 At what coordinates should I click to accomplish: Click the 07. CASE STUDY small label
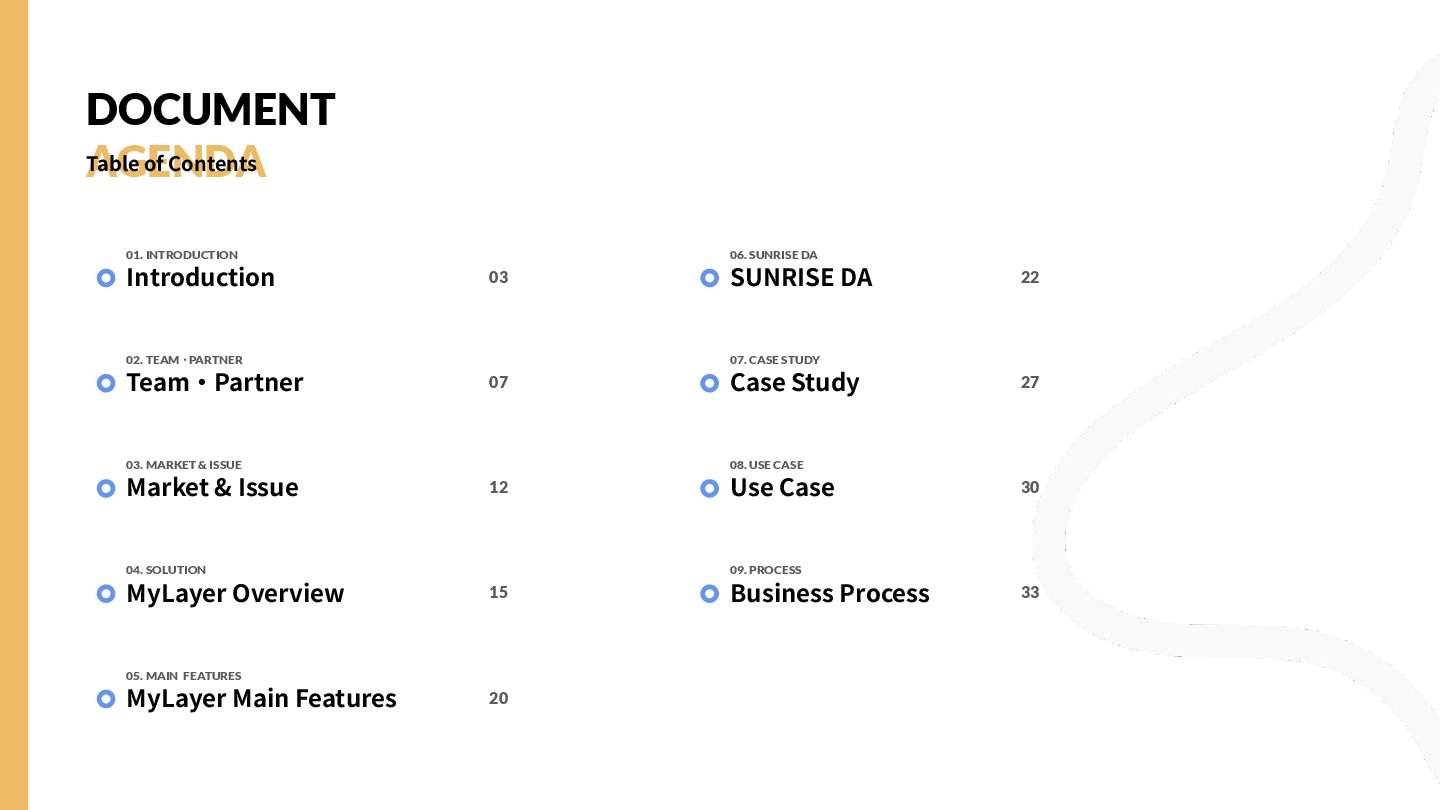775,360
